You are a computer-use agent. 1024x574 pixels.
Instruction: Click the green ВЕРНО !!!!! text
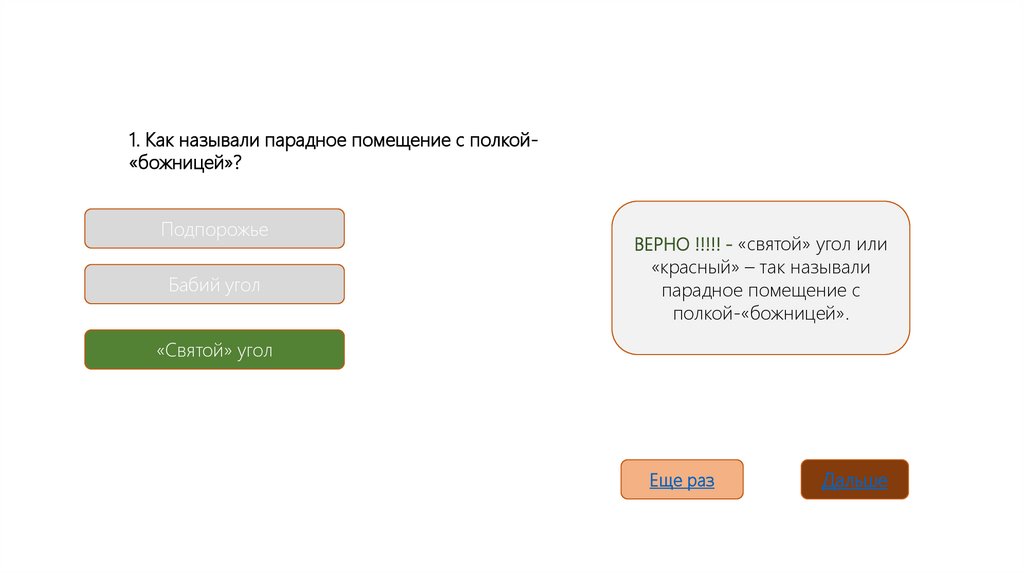[x=677, y=244]
